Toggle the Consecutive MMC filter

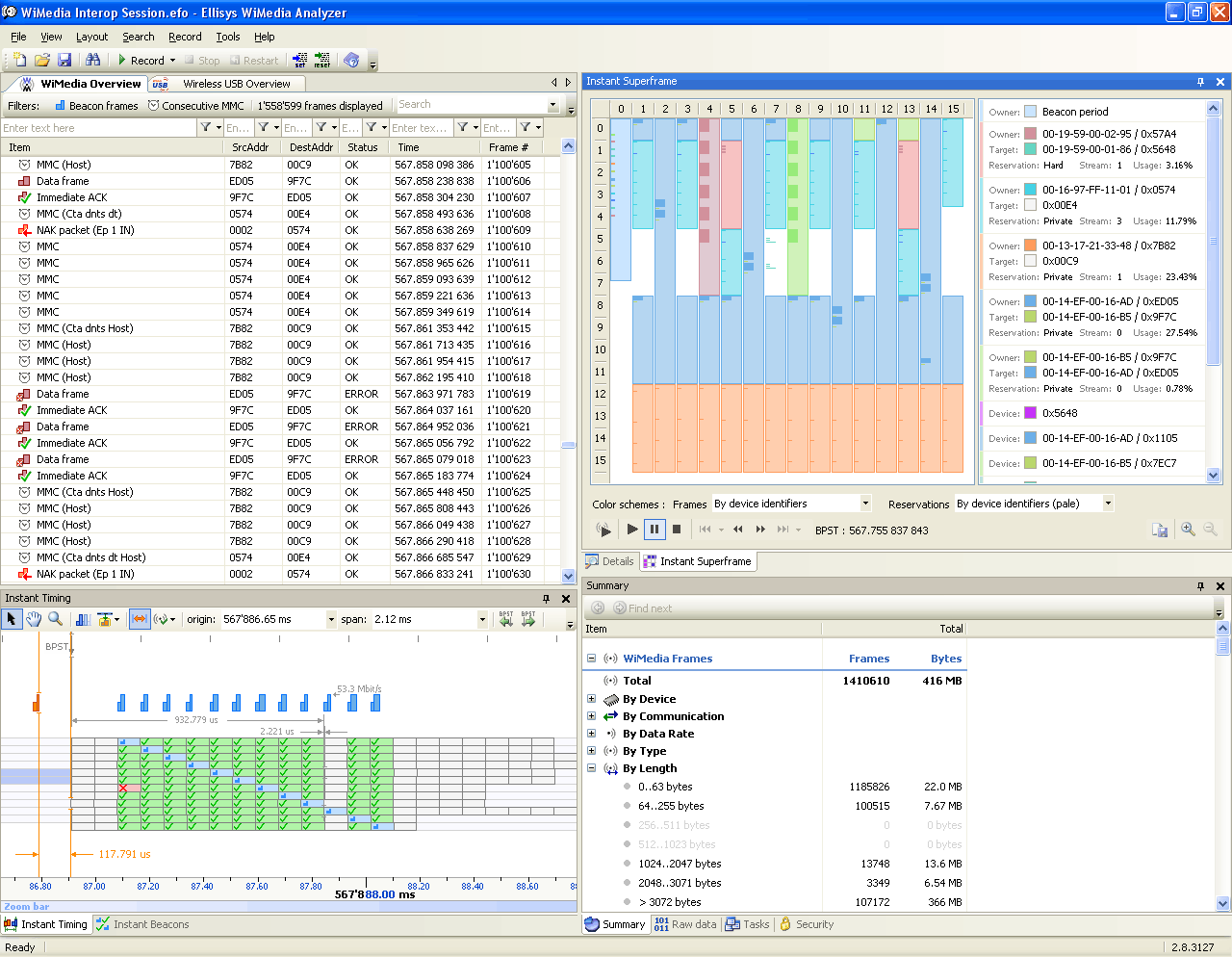(196, 106)
